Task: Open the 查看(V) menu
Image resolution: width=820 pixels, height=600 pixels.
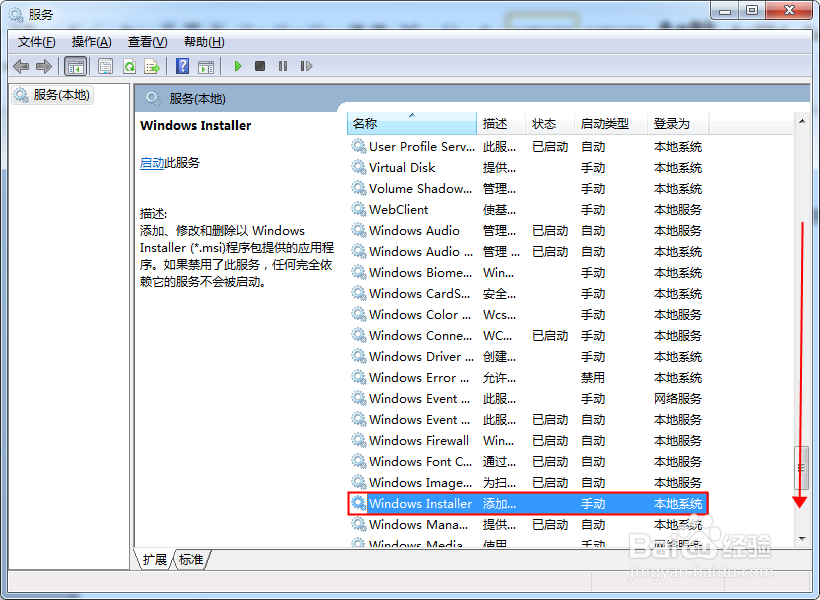Action: [146, 41]
